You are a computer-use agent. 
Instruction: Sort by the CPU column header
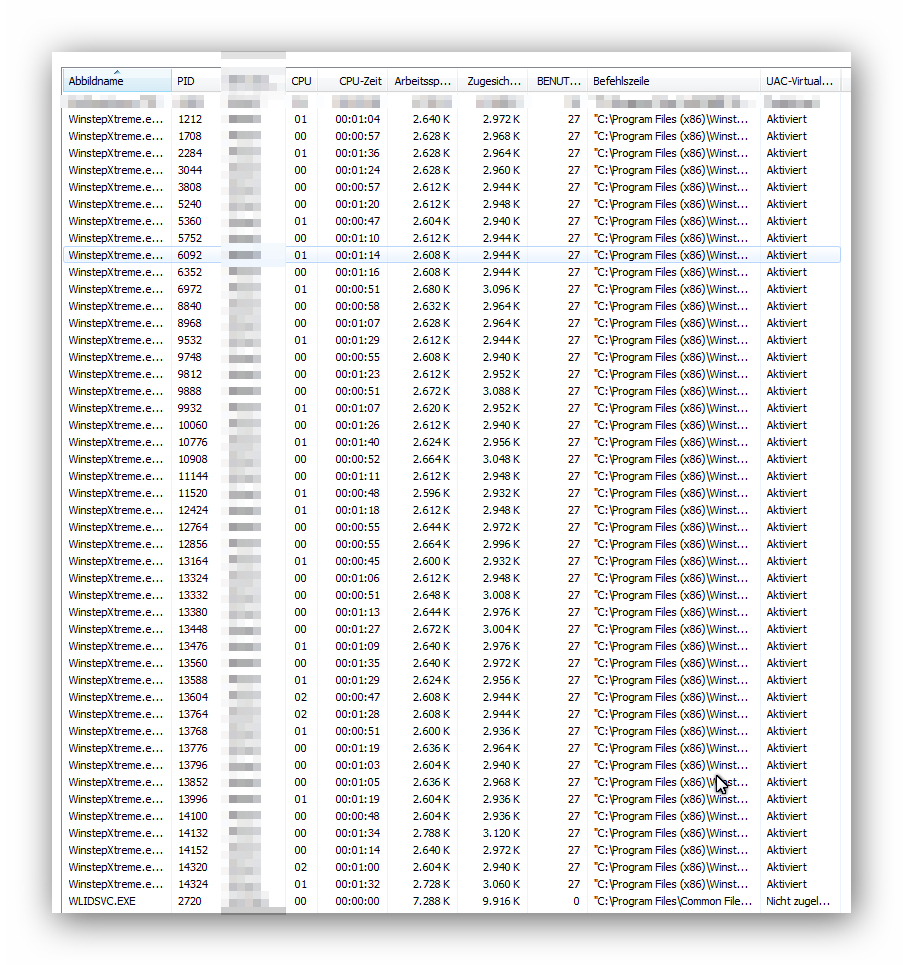[x=301, y=81]
